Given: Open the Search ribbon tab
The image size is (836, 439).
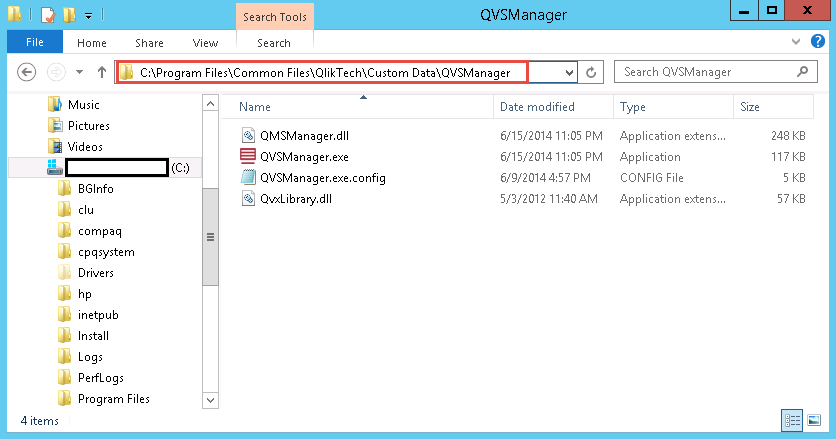Looking at the screenshot, I should click(x=274, y=43).
